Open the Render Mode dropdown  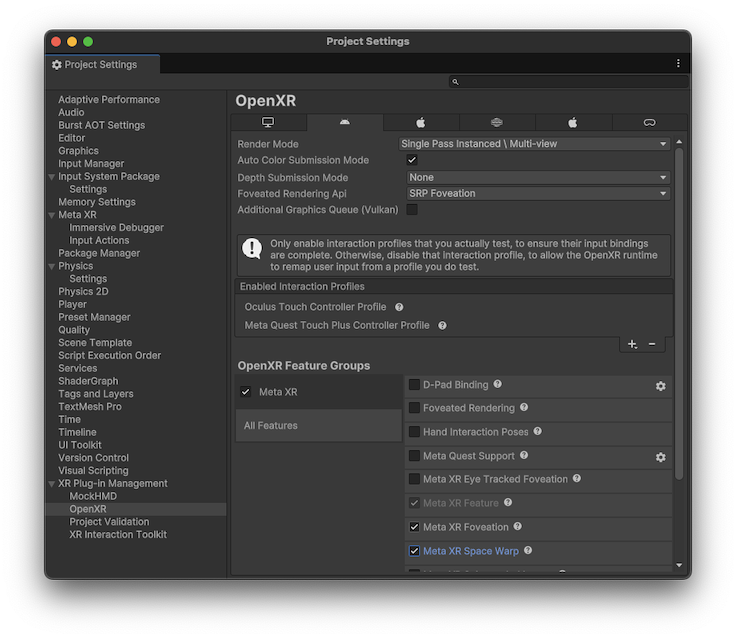(x=535, y=144)
